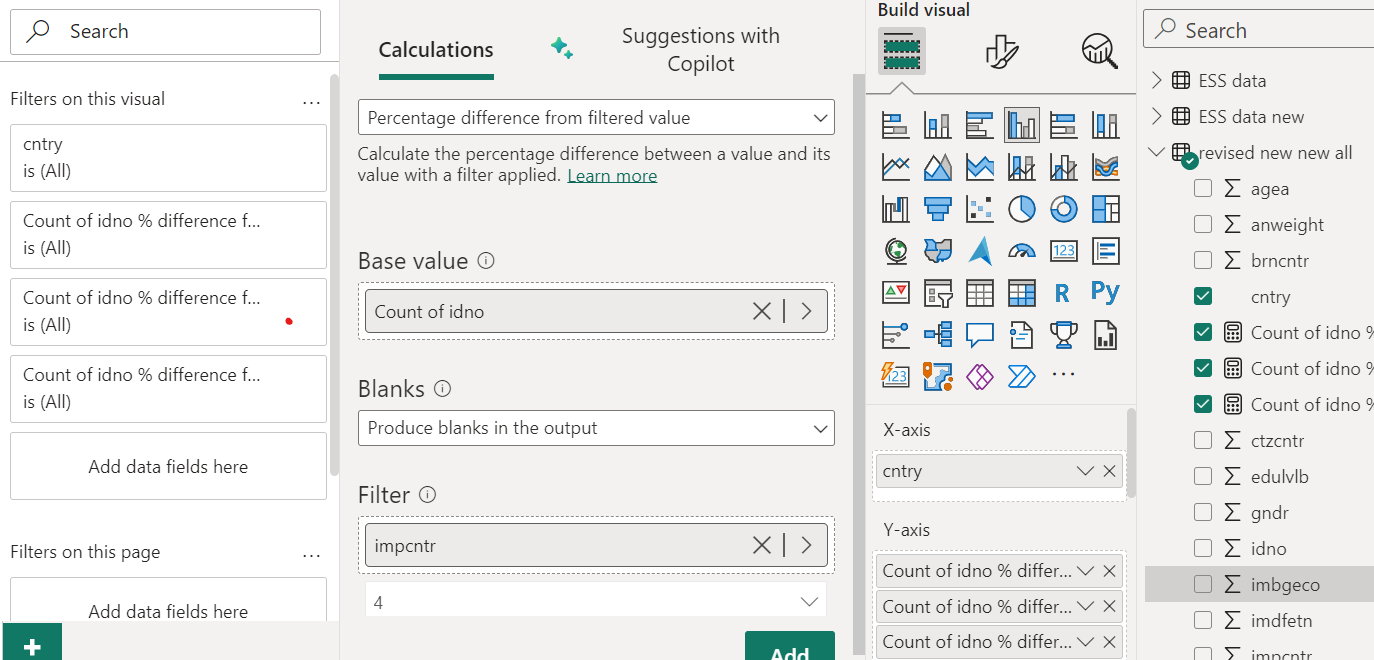Select the Clustered column chart visual
The image size is (1374, 660).
tap(1021, 125)
